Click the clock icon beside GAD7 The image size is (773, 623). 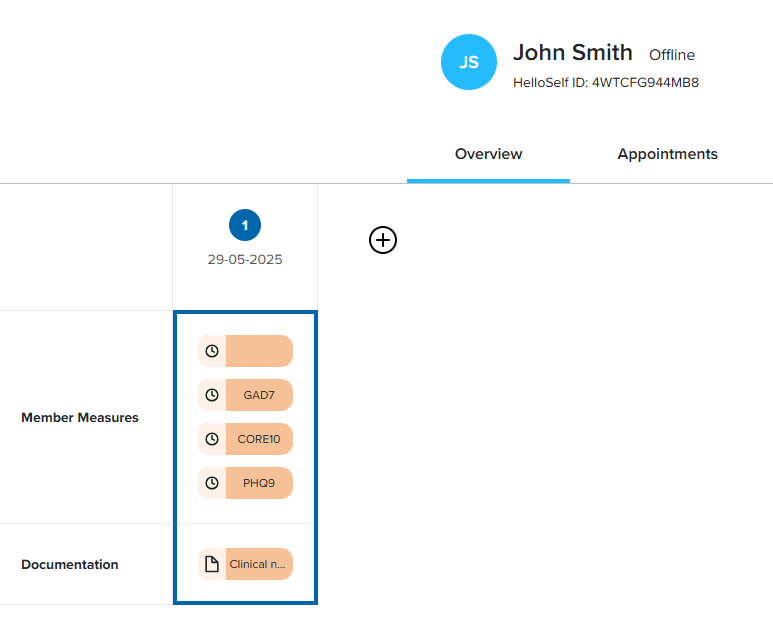pyautogui.click(x=212, y=395)
